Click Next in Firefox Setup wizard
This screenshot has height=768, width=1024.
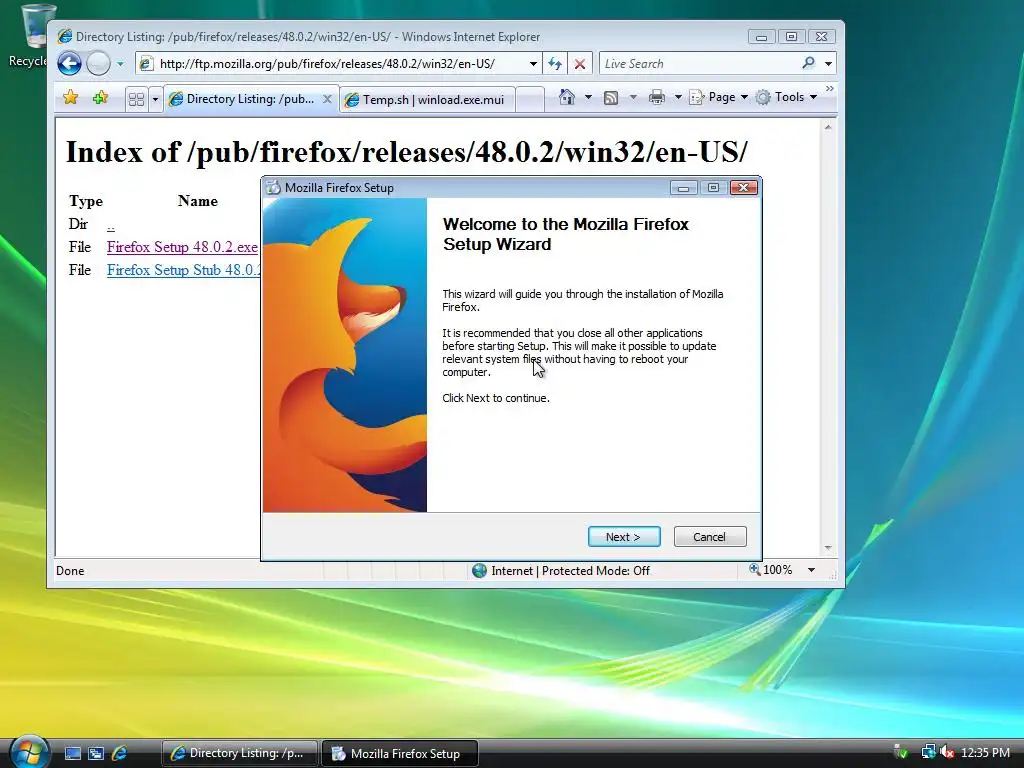(x=624, y=537)
